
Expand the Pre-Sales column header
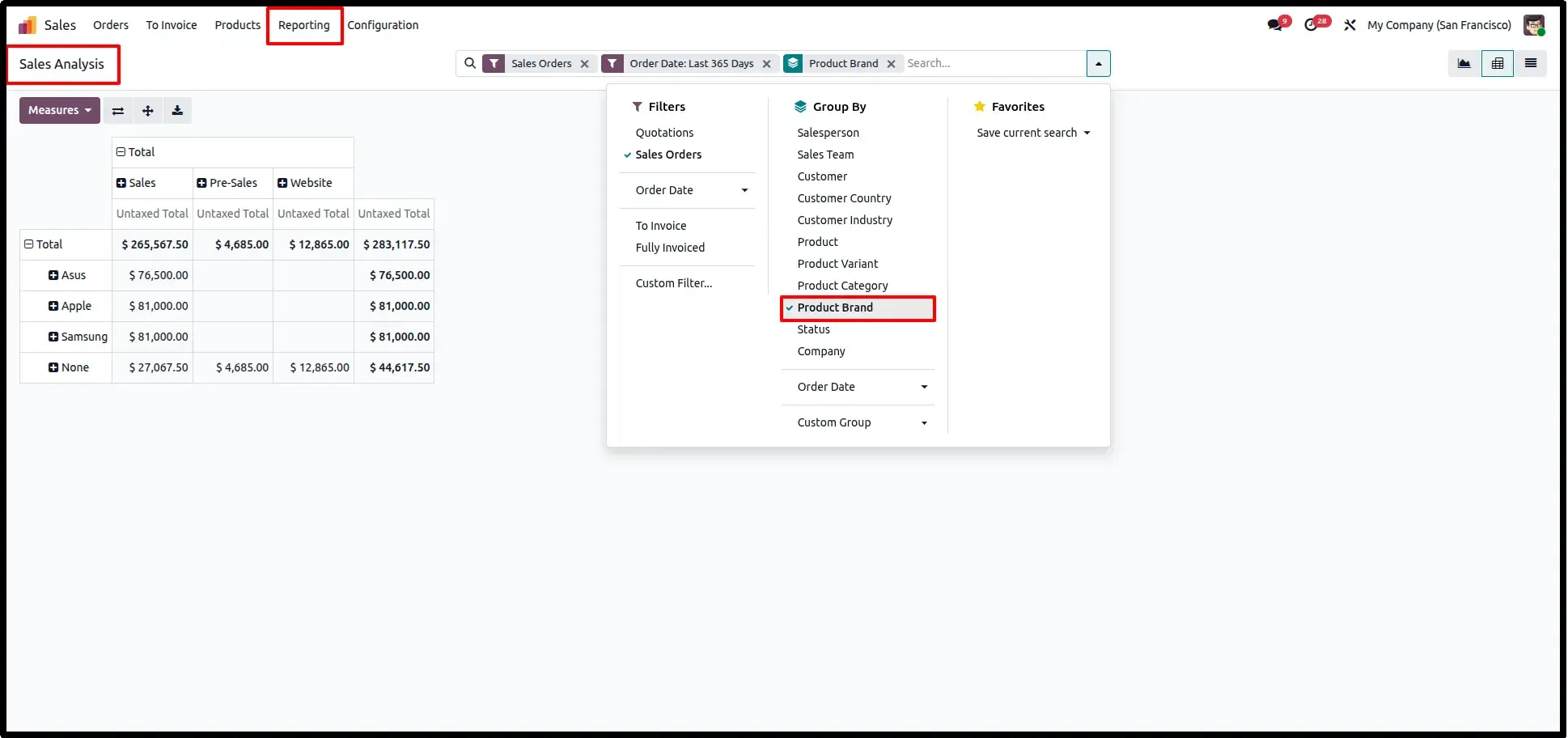(227, 183)
